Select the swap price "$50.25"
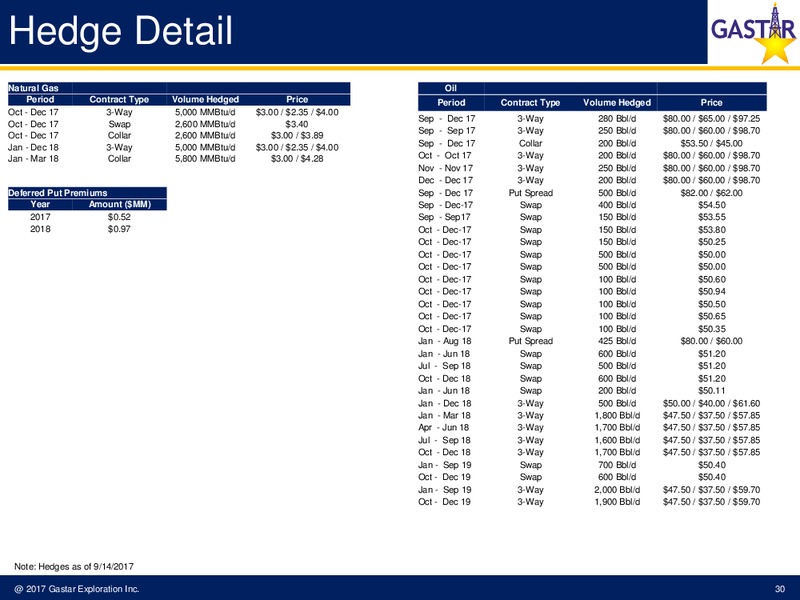 point(711,242)
